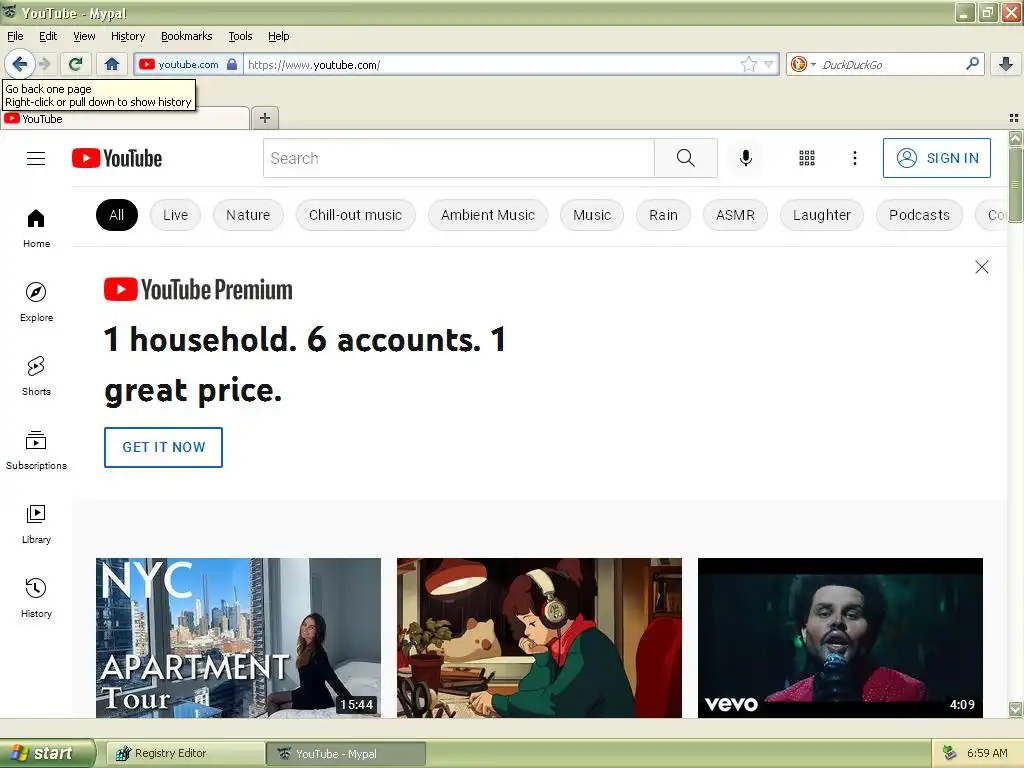The image size is (1024, 768).
Task: Select the All filter chip
Action: click(x=116, y=215)
